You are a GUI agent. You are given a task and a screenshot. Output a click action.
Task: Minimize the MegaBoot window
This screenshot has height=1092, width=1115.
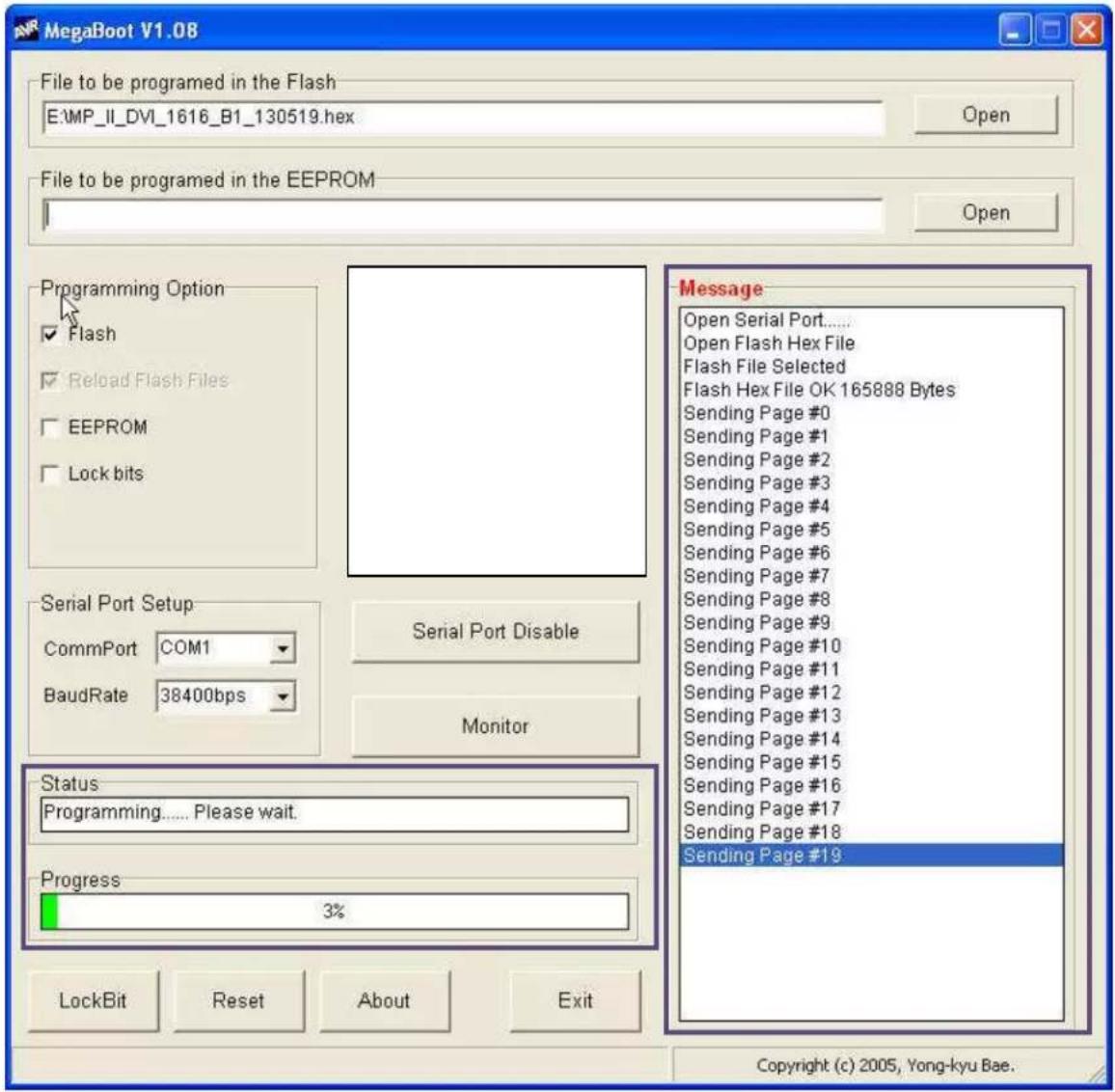click(1014, 31)
